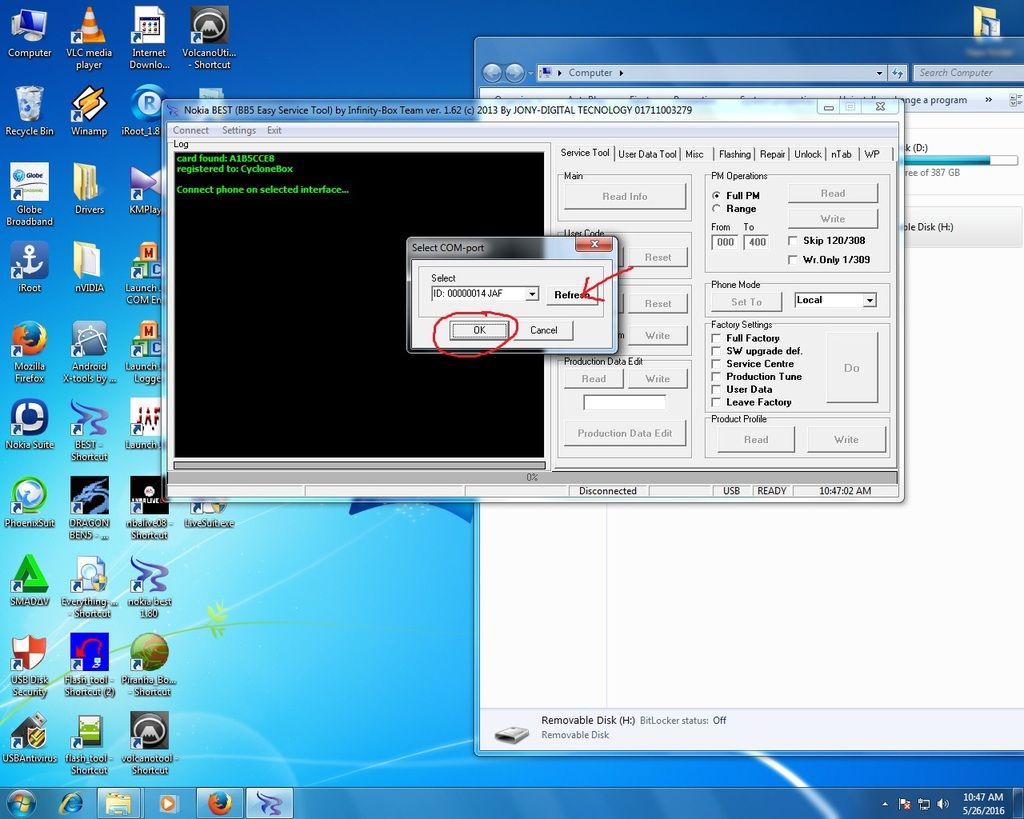
Task: Switch to the Flashing tab
Action: [734, 154]
